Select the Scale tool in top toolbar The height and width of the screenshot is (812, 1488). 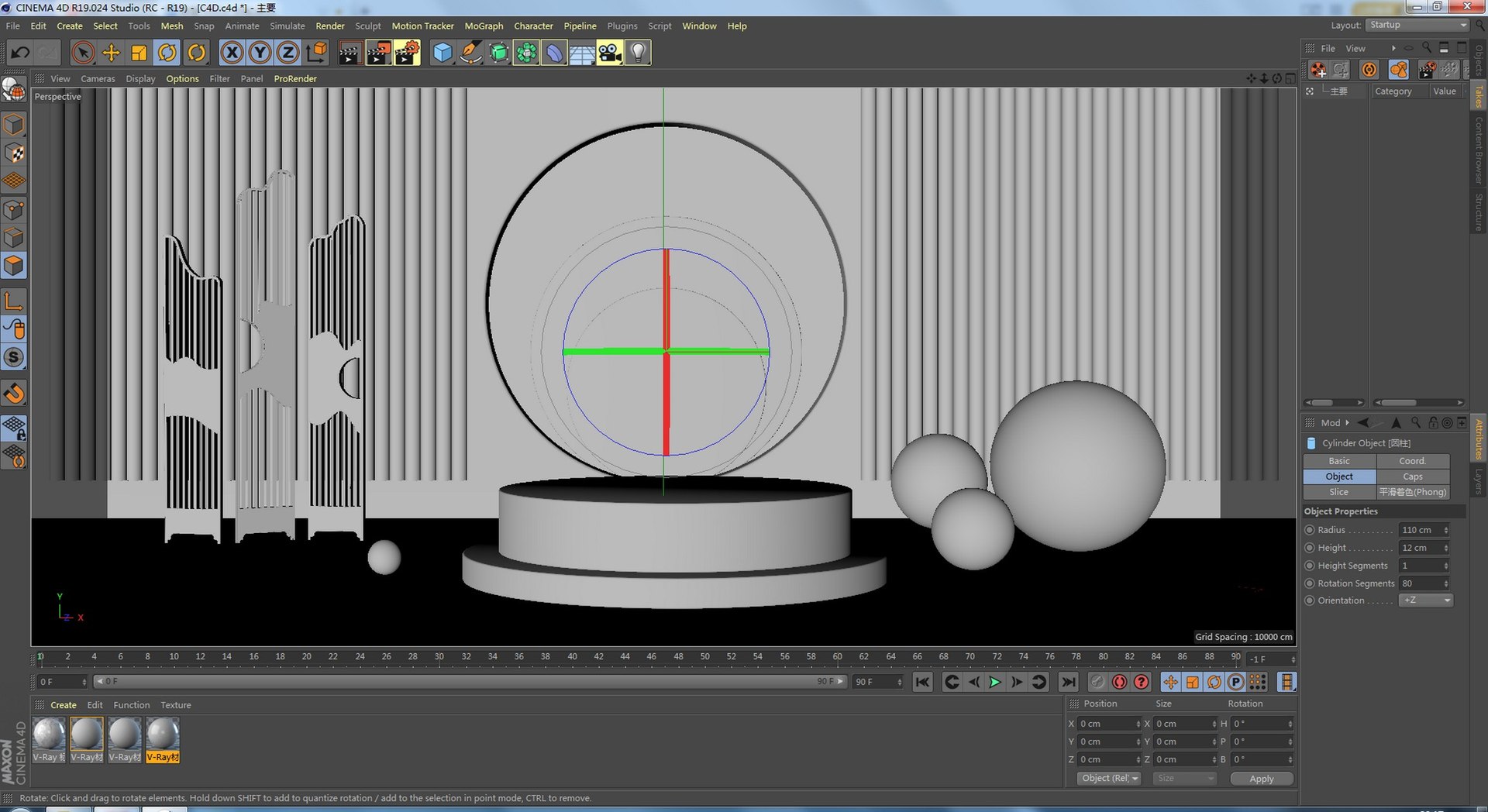tap(139, 53)
